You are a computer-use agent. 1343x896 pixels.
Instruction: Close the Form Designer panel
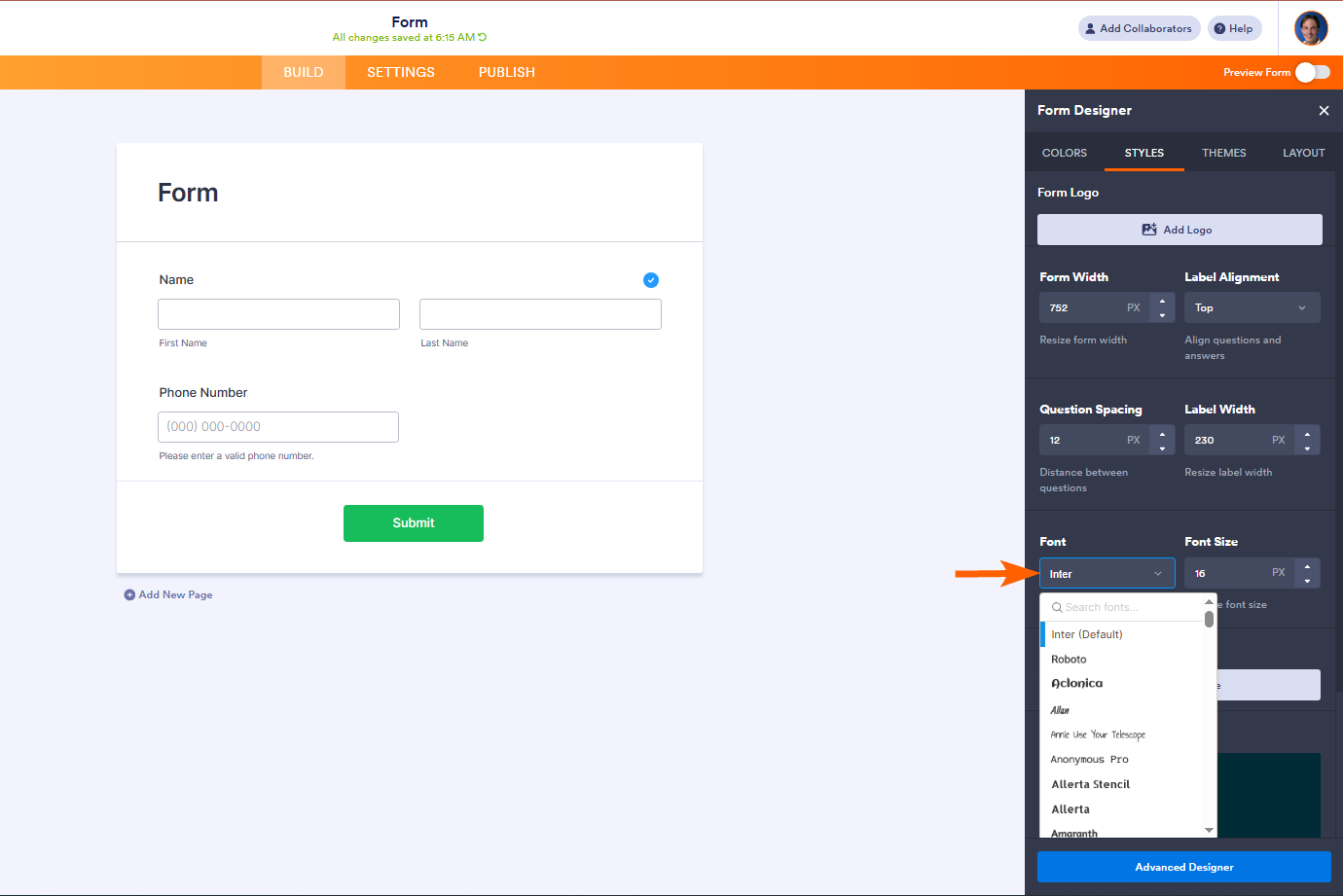(1324, 111)
